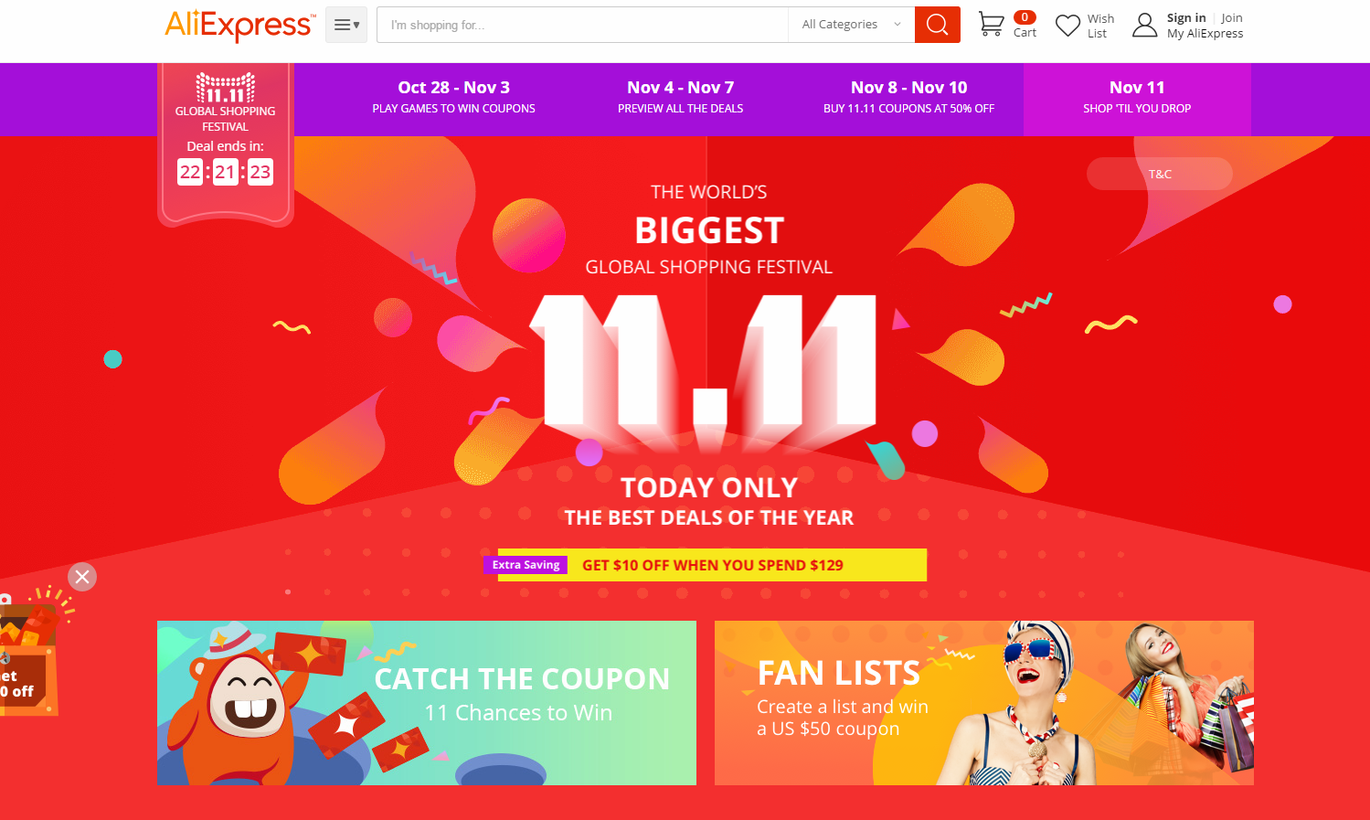
Task: Expand the hamburger categories menu
Action: coord(346,25)
